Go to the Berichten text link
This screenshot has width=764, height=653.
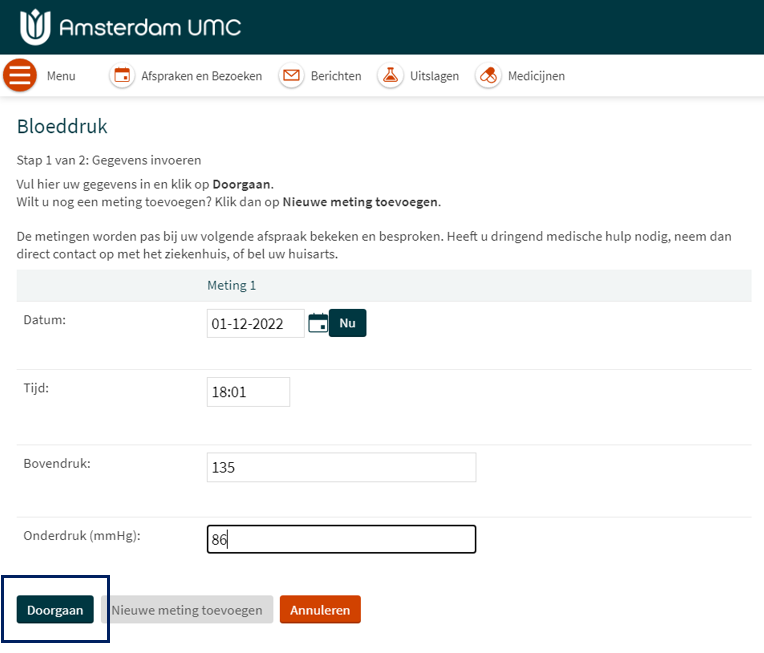(335, 76)
